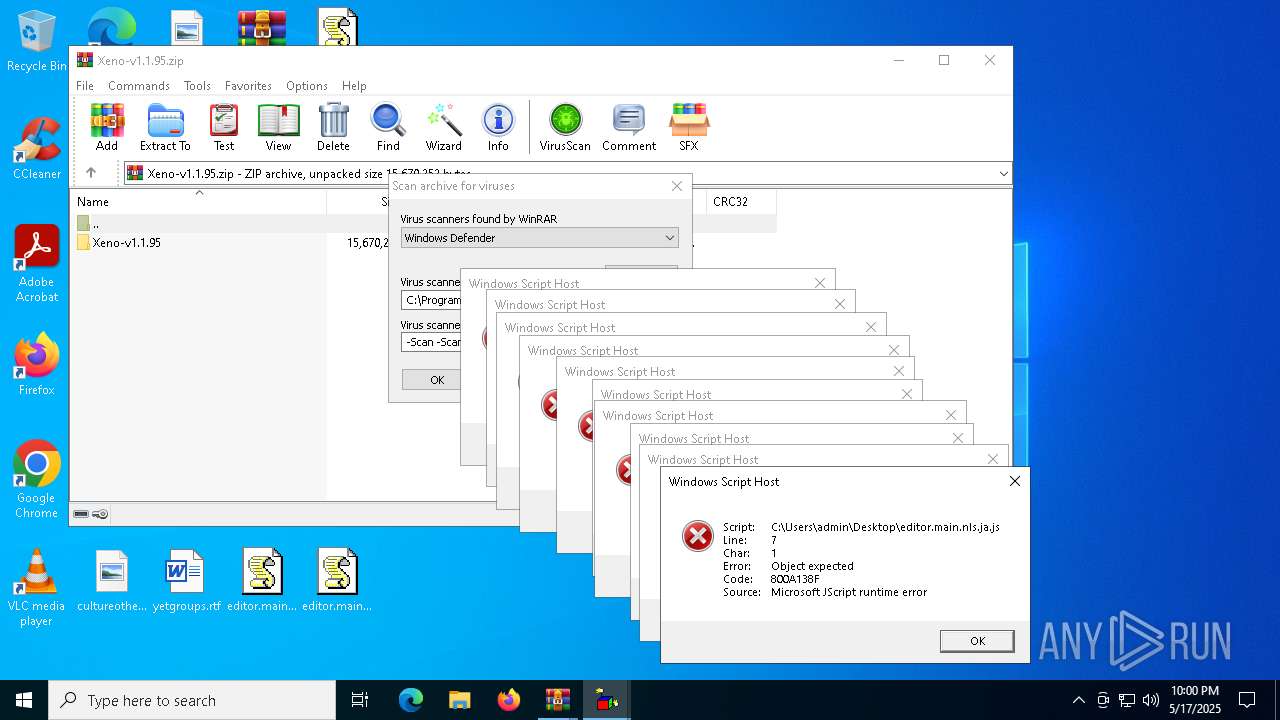Run the Test archive tool
Screen dimensions: 1280x720
tap(224, 127)
